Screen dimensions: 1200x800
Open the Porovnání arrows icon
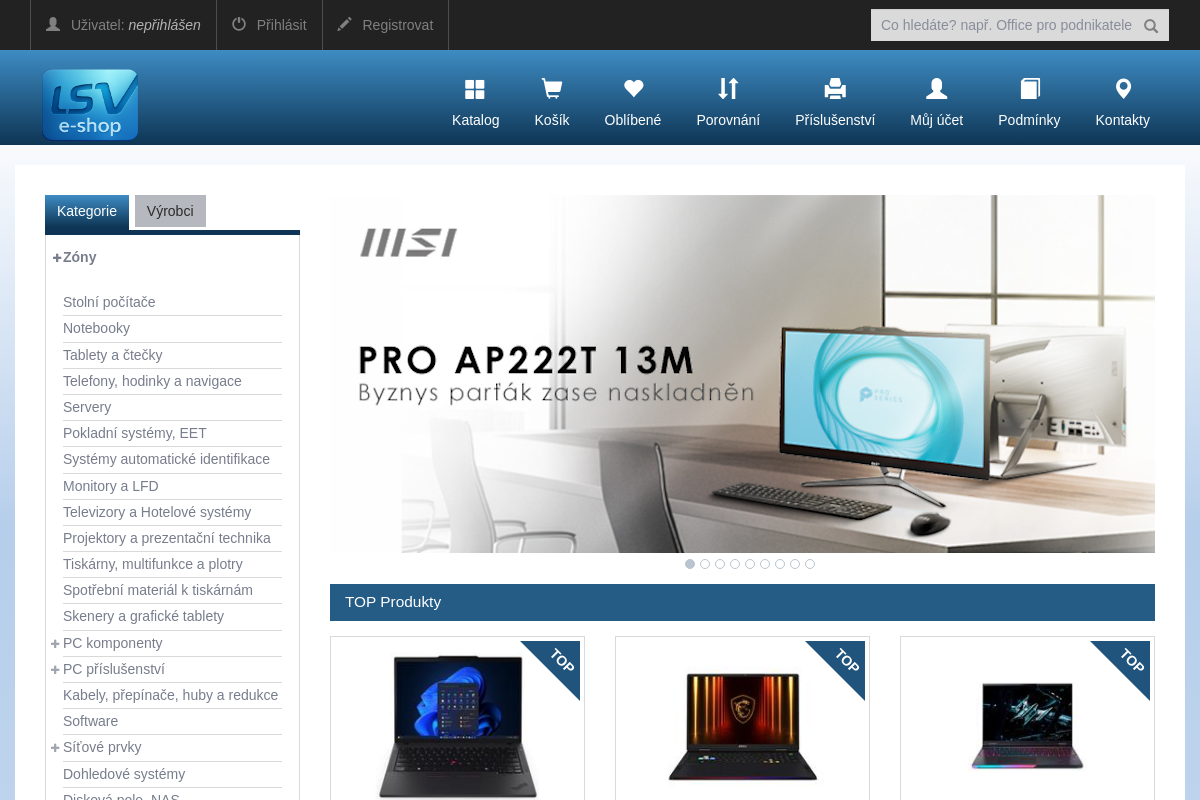coord(728,89)
